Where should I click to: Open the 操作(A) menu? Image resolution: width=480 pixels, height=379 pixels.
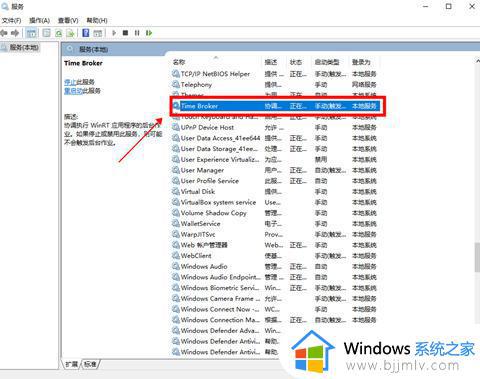[x=39, y=20]
